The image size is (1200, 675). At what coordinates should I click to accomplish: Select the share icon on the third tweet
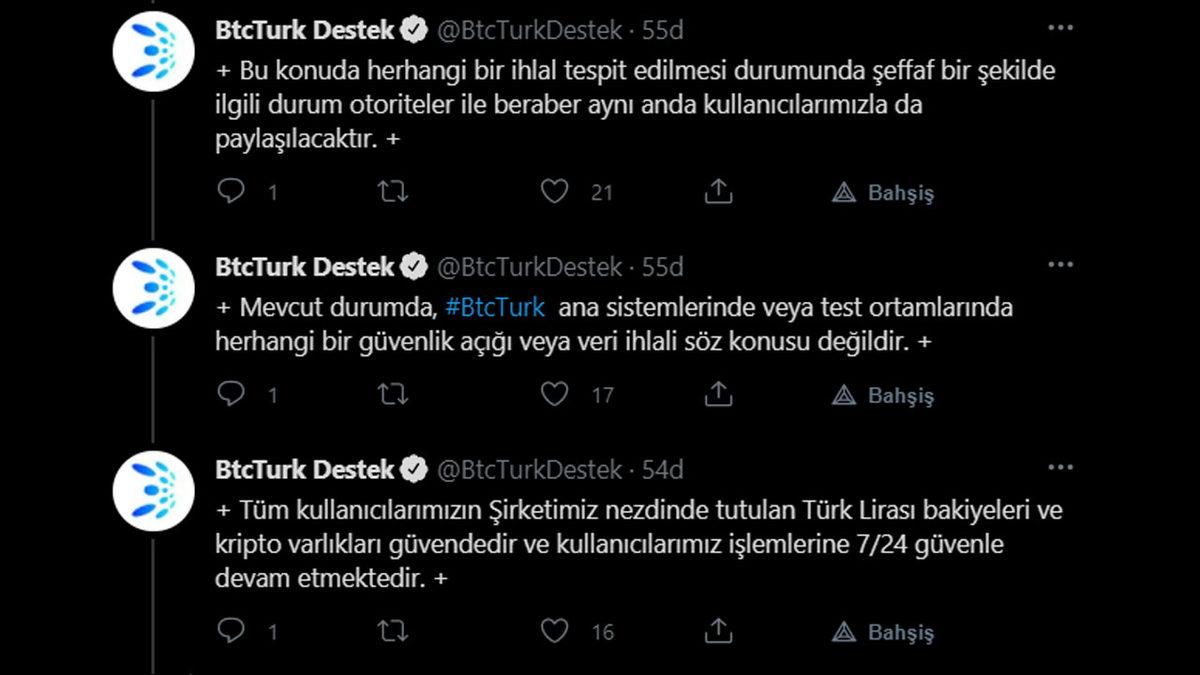(x=718, y=631)
